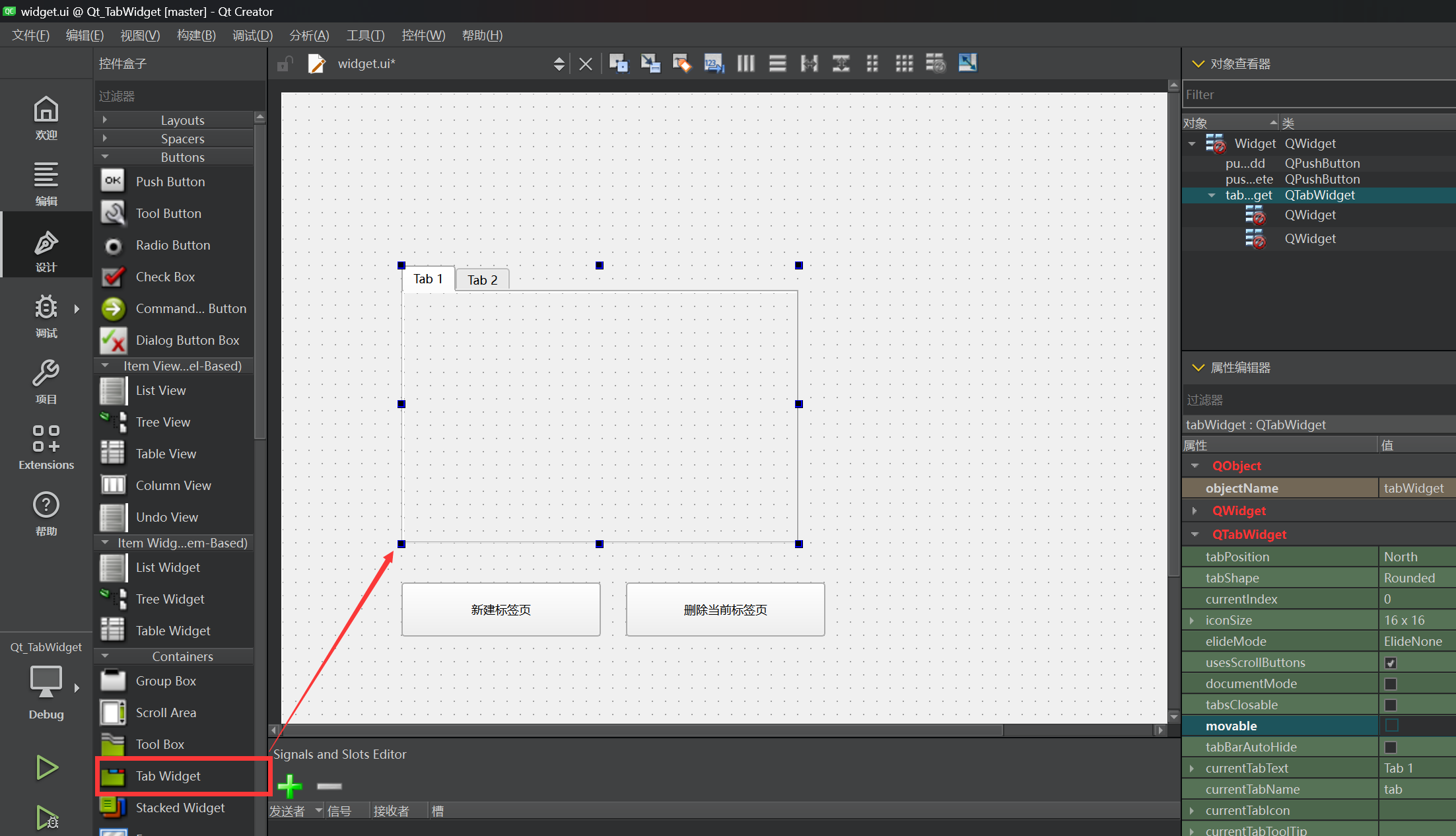1456x836 pixels.
Task: Click the 新建标签页 button
Action: point(501,610)
